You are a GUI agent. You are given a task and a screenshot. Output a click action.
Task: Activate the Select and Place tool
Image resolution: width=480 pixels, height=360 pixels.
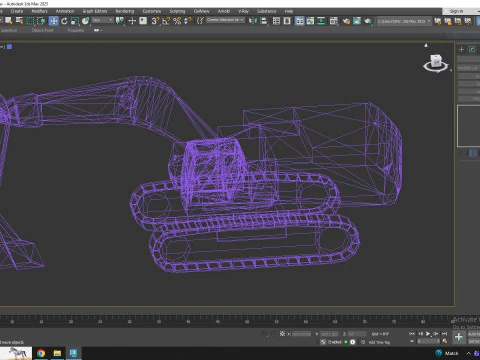[86, 21]
